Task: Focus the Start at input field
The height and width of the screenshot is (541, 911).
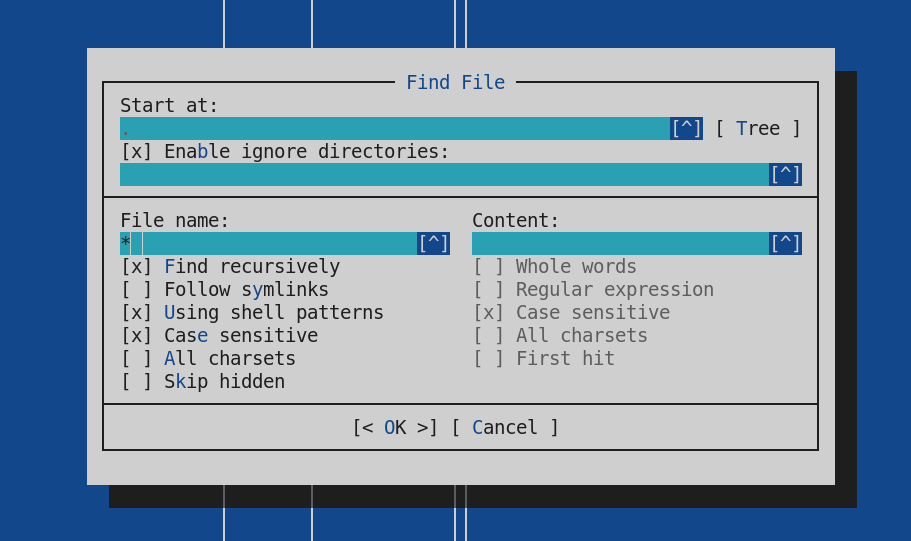Action: (395, 128)
